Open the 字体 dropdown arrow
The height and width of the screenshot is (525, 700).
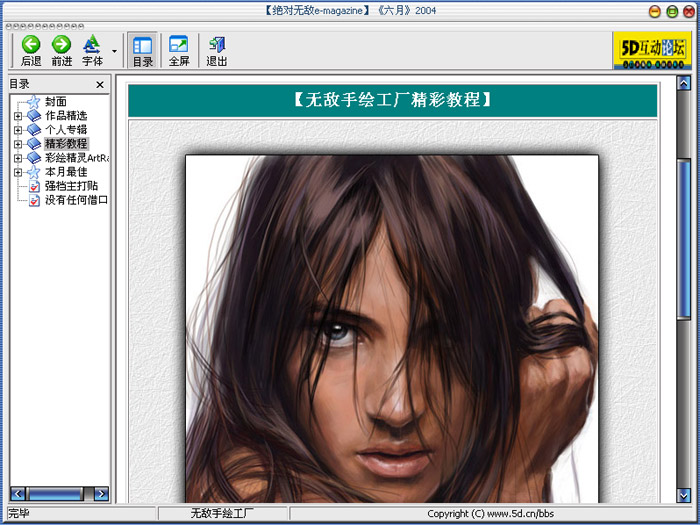[114, 51]
